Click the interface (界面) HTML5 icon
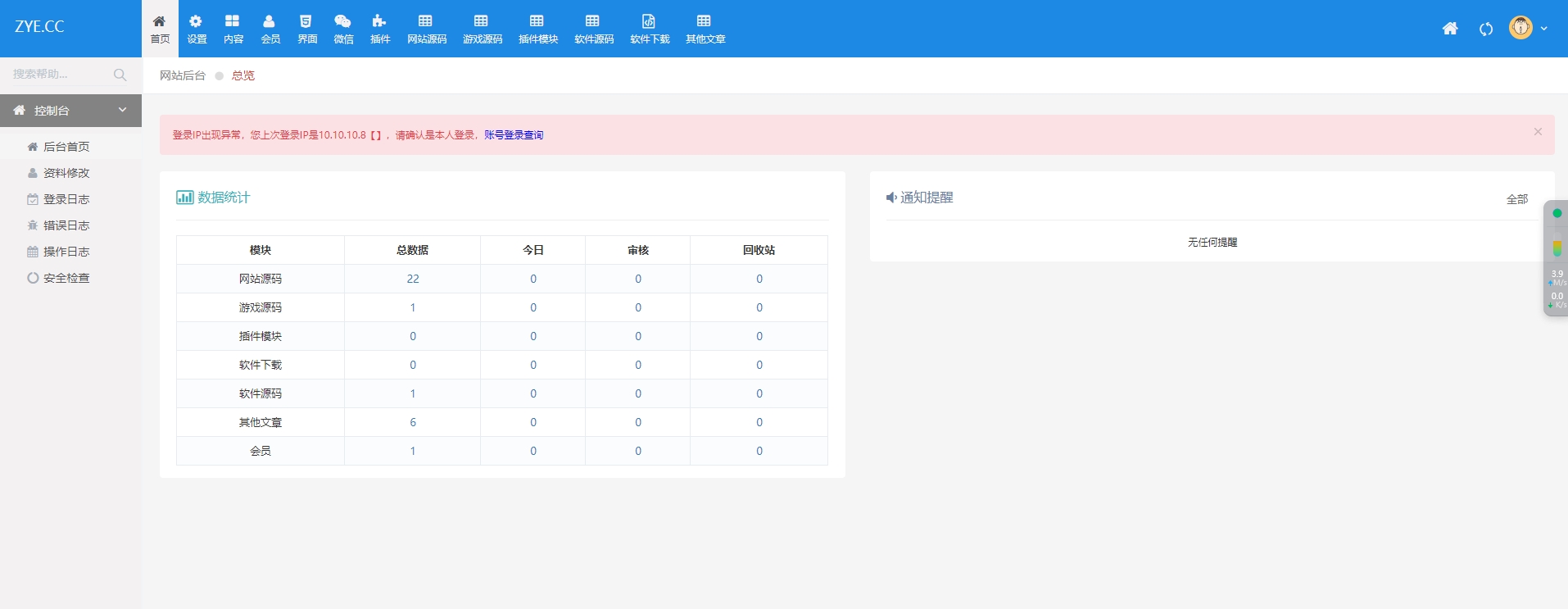 pyautogui.click(x=306, y=21)
